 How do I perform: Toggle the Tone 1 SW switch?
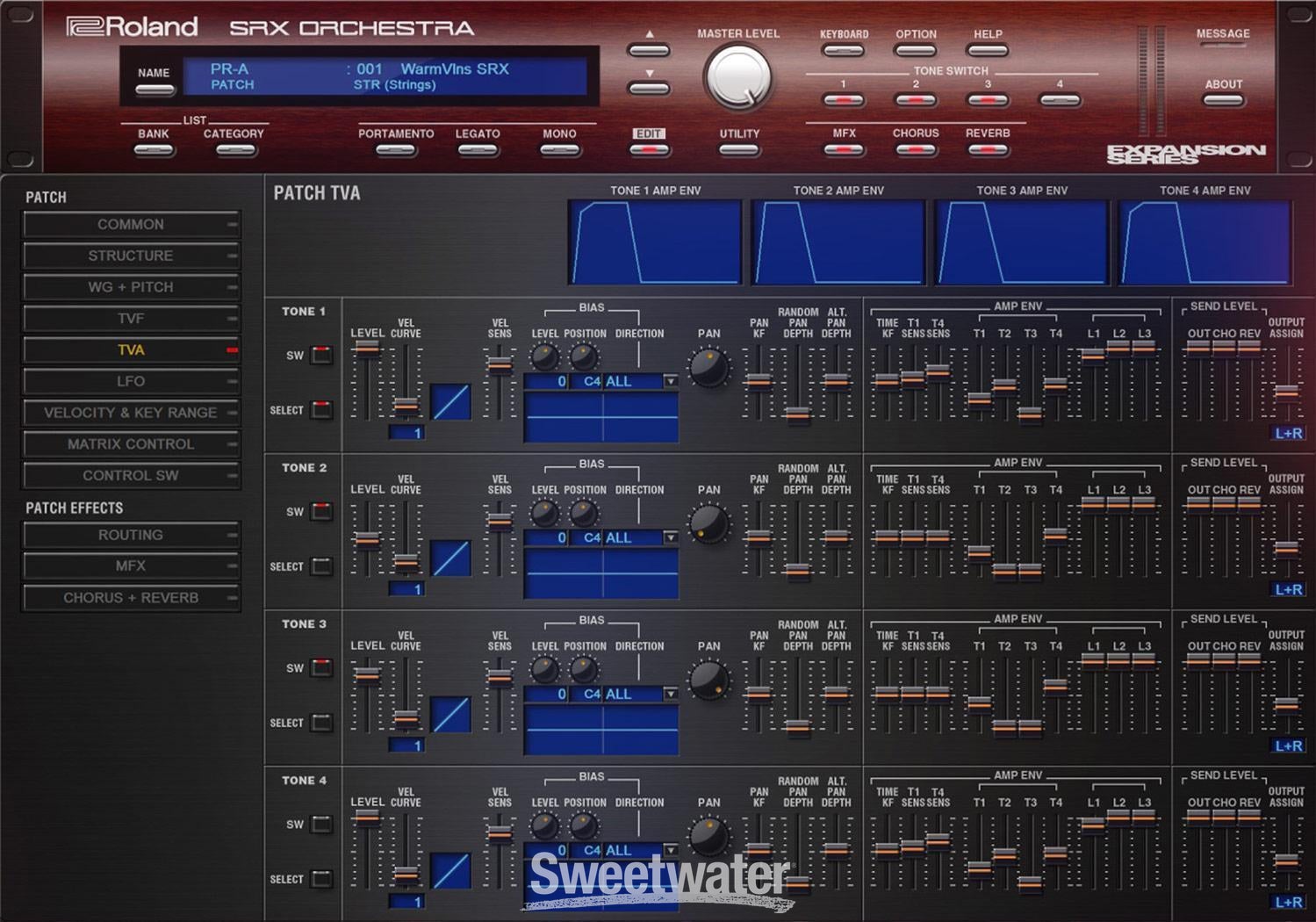pos(322,356)
